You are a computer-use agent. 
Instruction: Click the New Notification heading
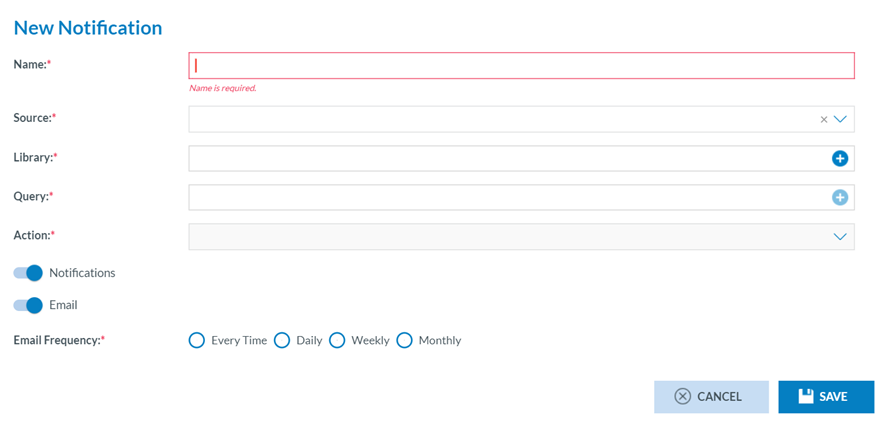(x=88, y=28)
